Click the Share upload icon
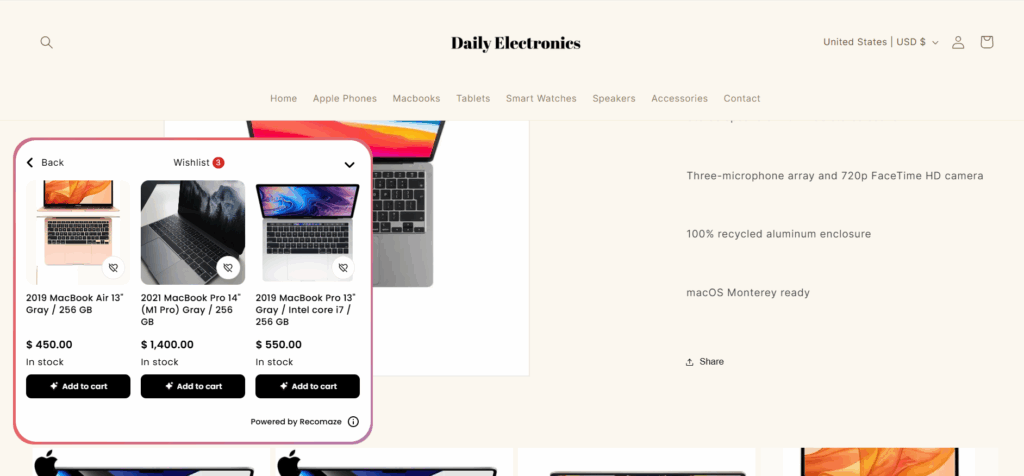The height and width of the screenshot is (476, 1024). click(x=689, y=362)
